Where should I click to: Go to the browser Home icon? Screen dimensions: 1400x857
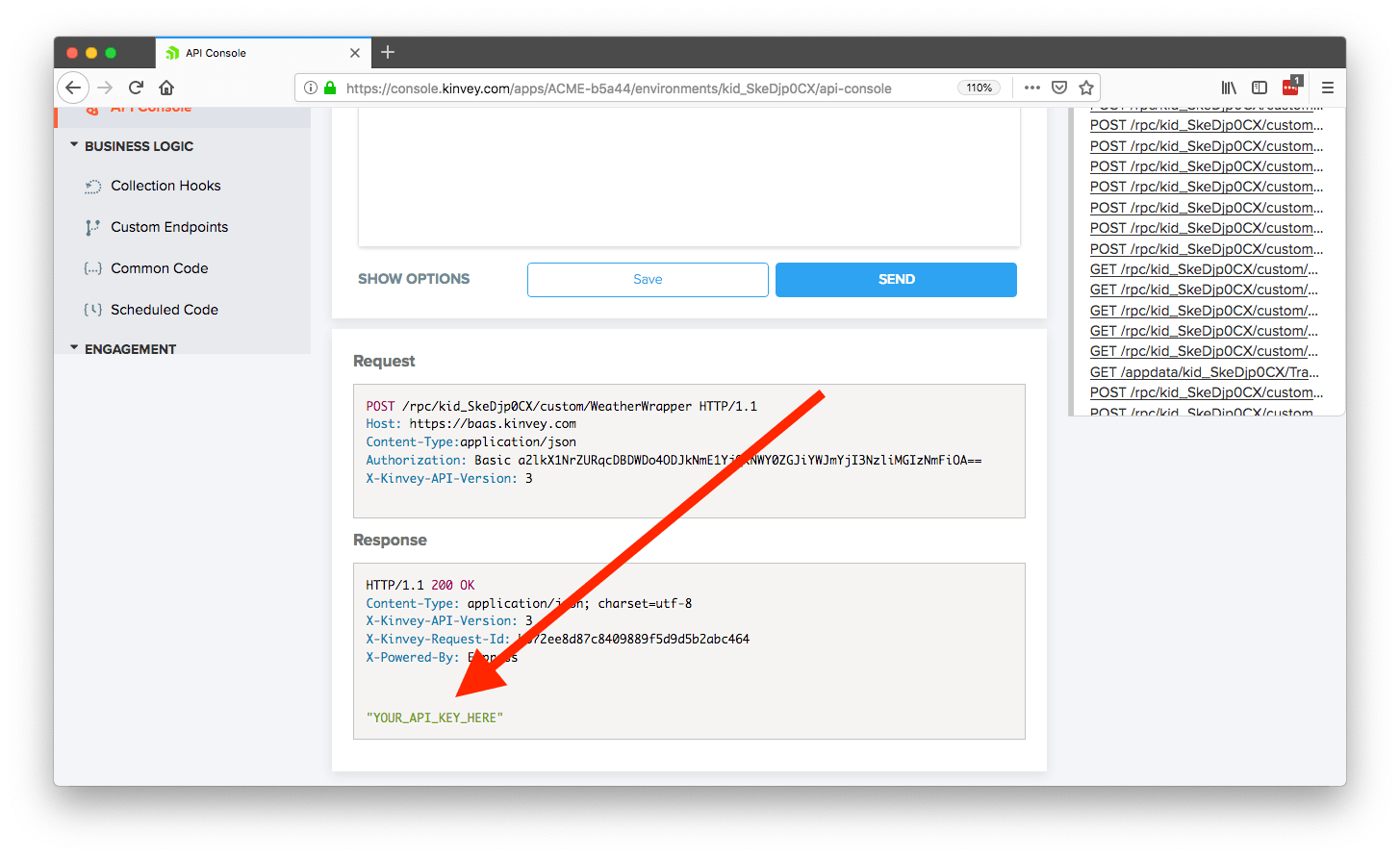[166, 88]
